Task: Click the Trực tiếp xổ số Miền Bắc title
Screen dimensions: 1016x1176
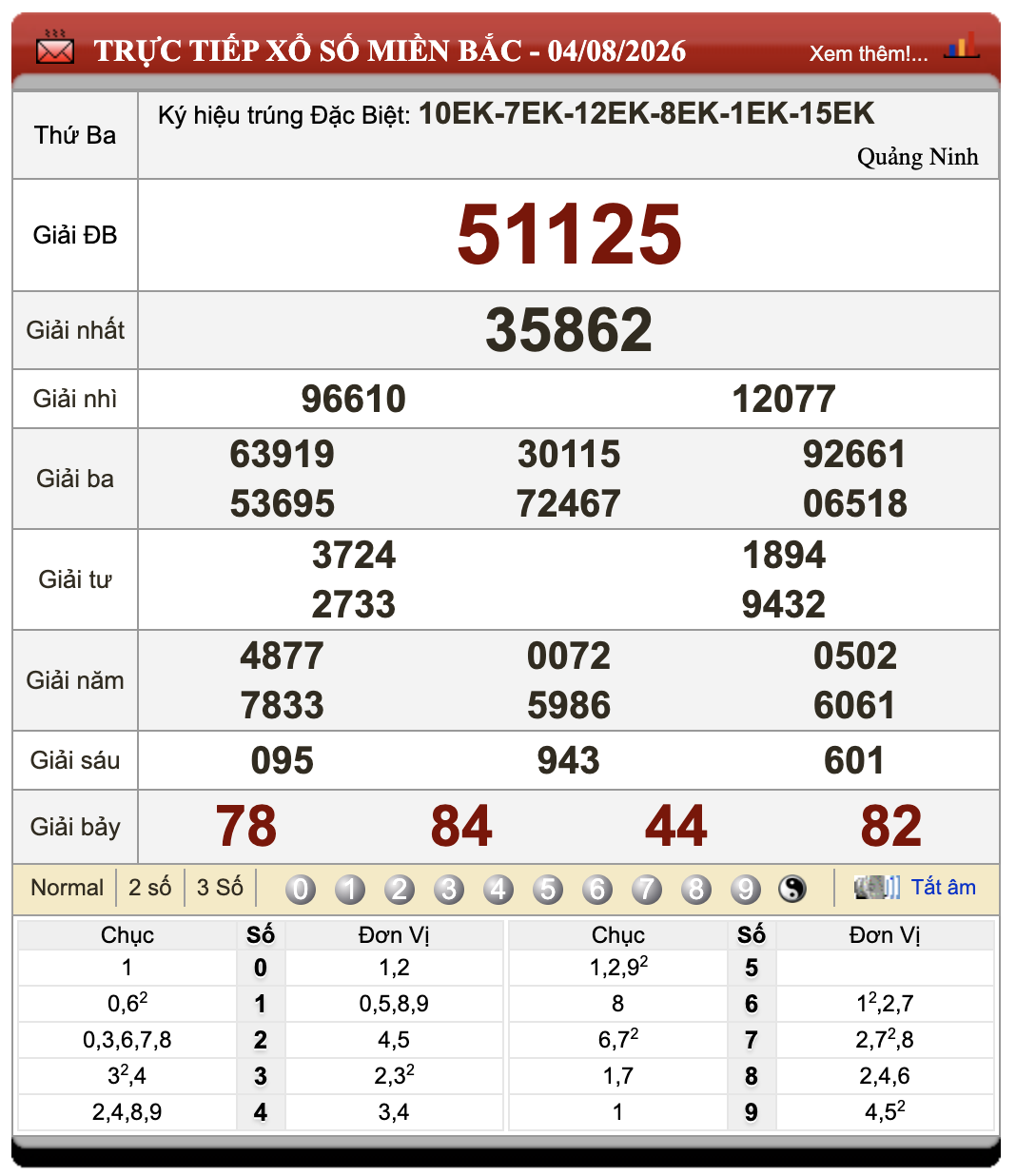Action: tap(390, 50)
